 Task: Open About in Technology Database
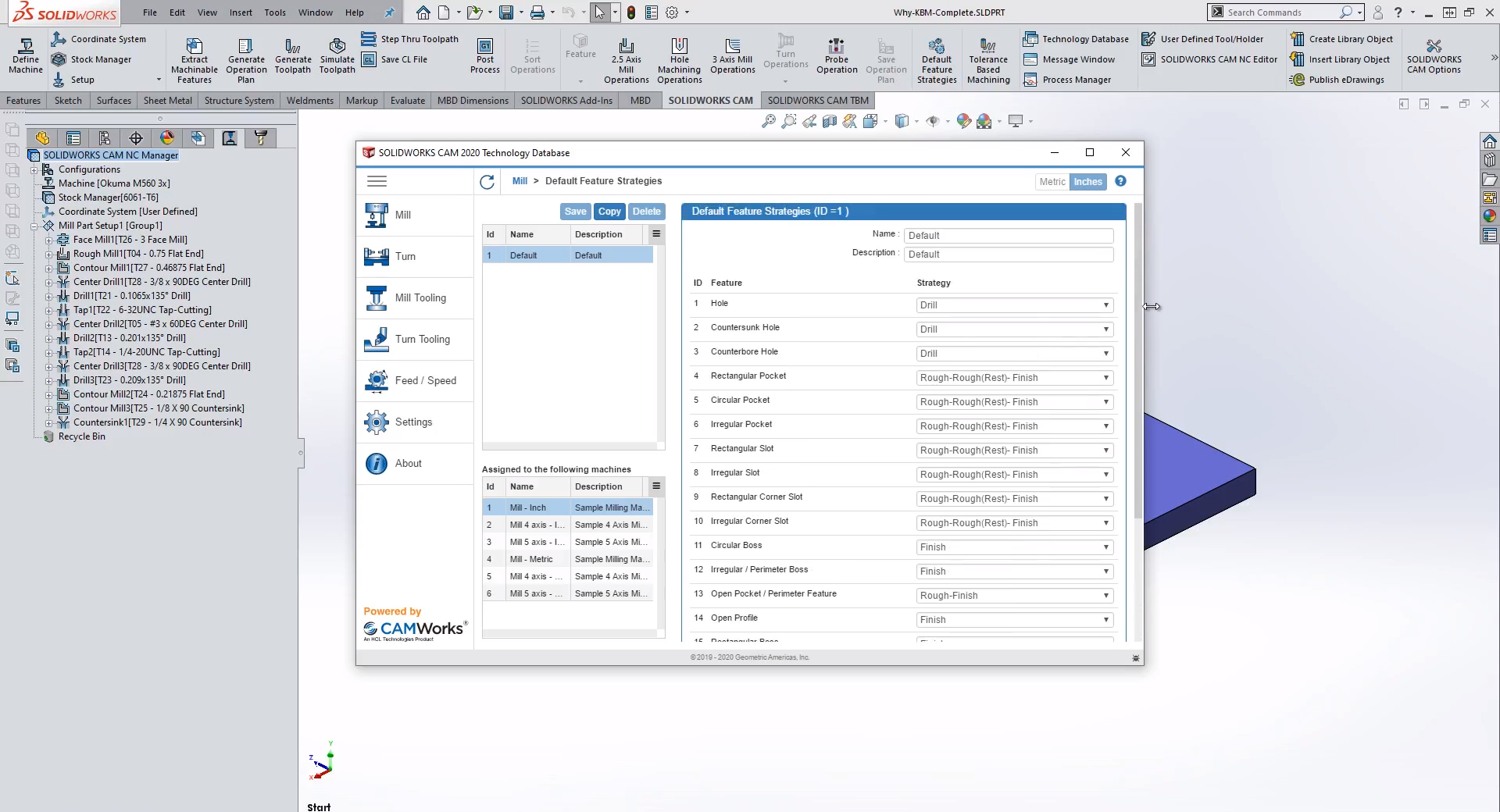[x=416, y=464]
